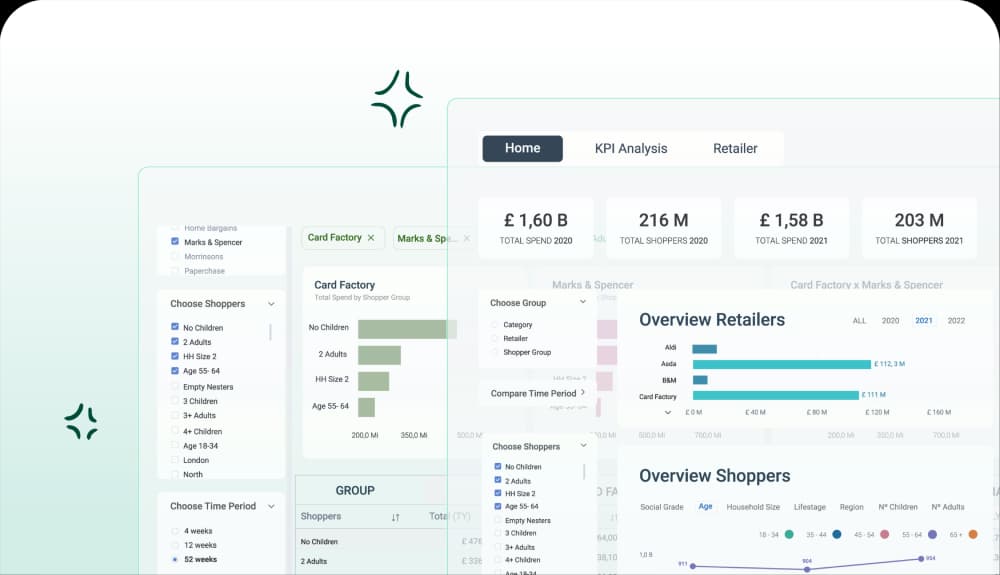1000x575 pixels.
Task: Switch Overview Shoppers to Region
Action: 851,507
